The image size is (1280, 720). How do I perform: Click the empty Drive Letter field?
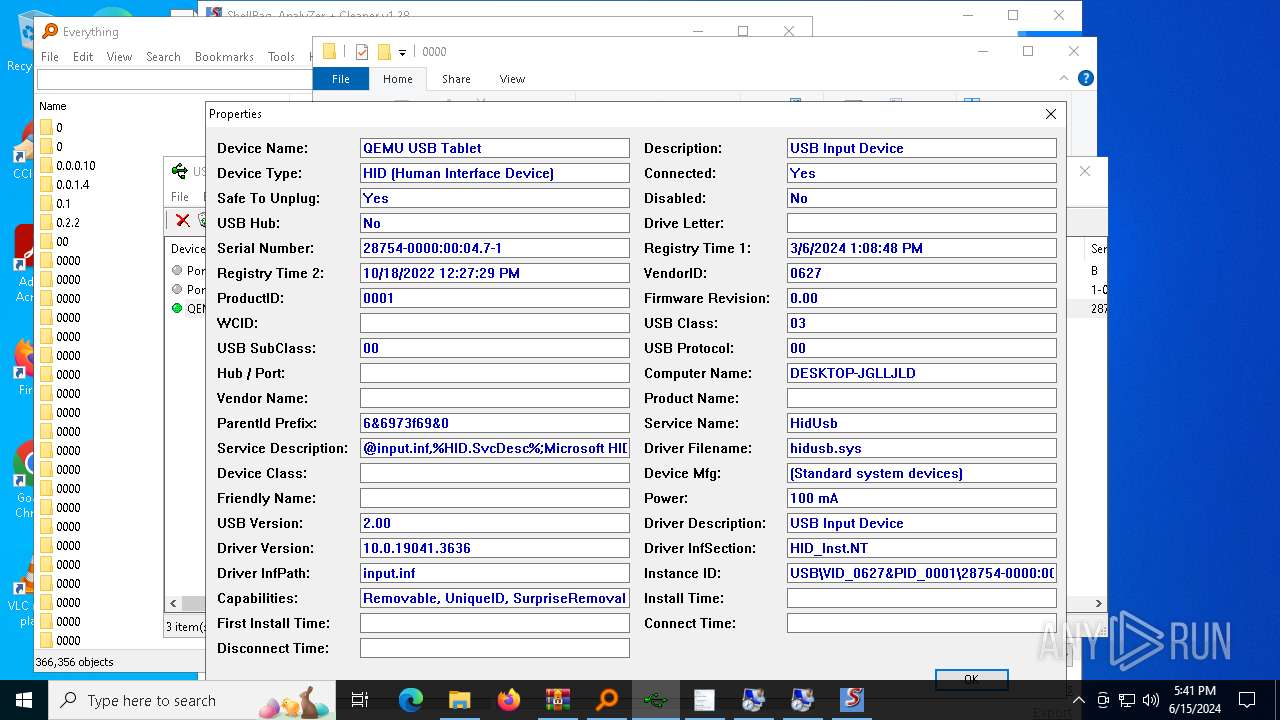click(921, 223)
